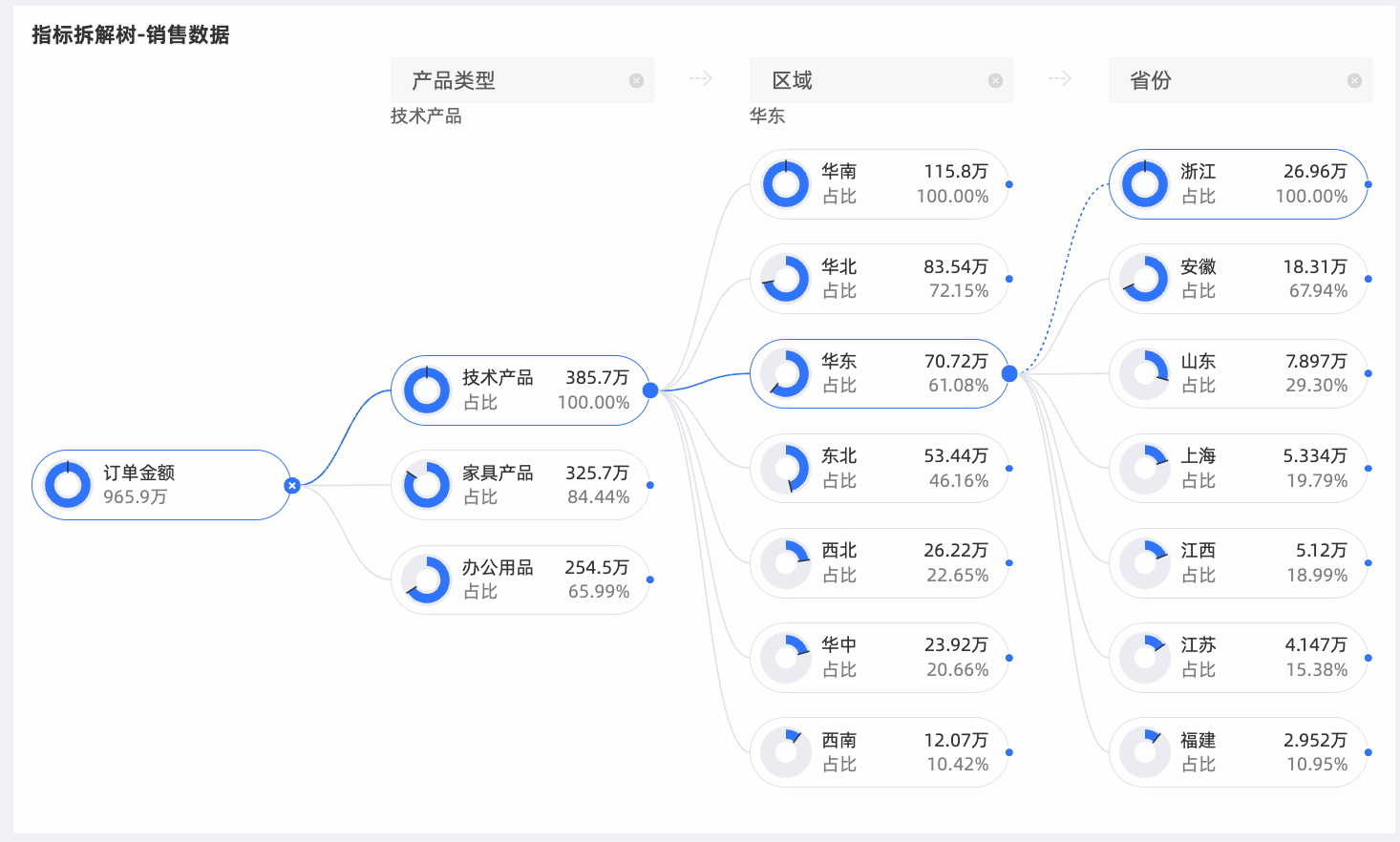1400x842 pixels.
Task: Click the 订单金额 donut chart icon
Action: (x=68, y=485)
